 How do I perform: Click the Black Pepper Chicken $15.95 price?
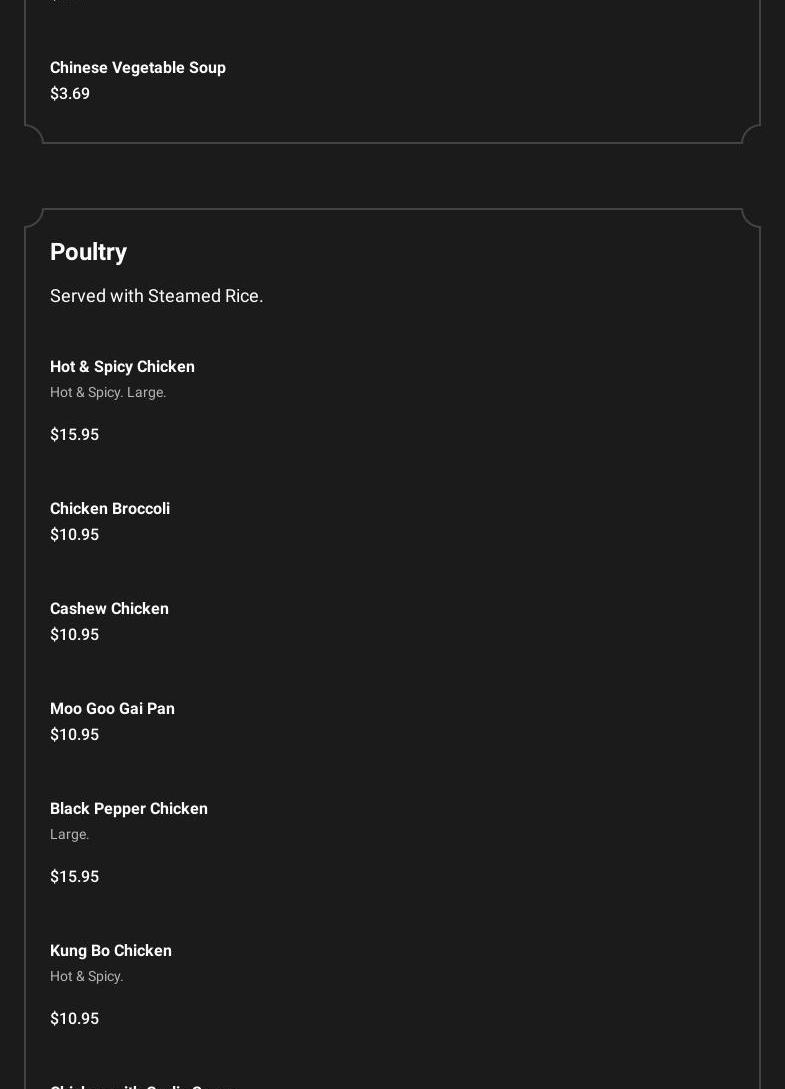click(x=74, y=876)
